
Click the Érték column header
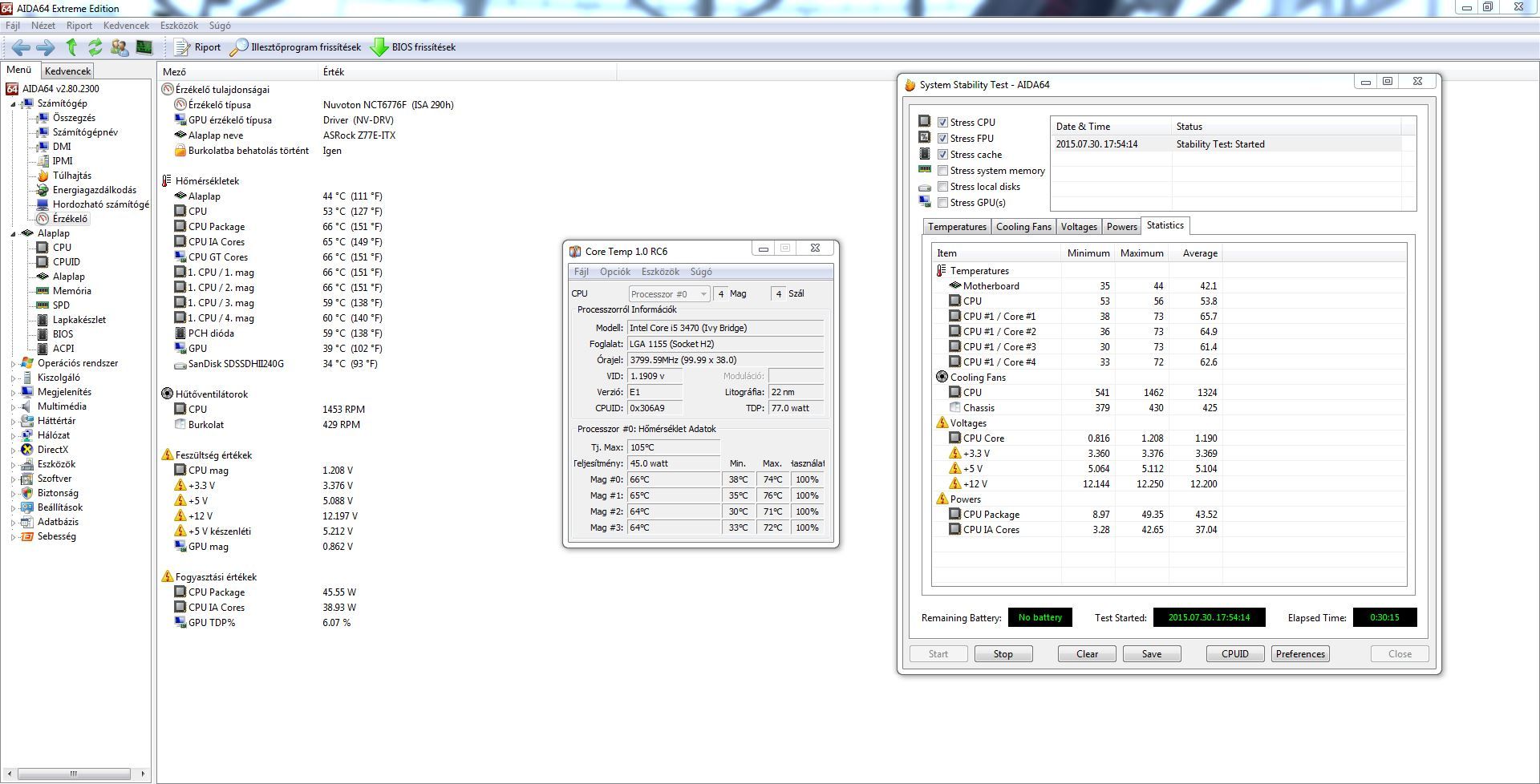(468, 72)
